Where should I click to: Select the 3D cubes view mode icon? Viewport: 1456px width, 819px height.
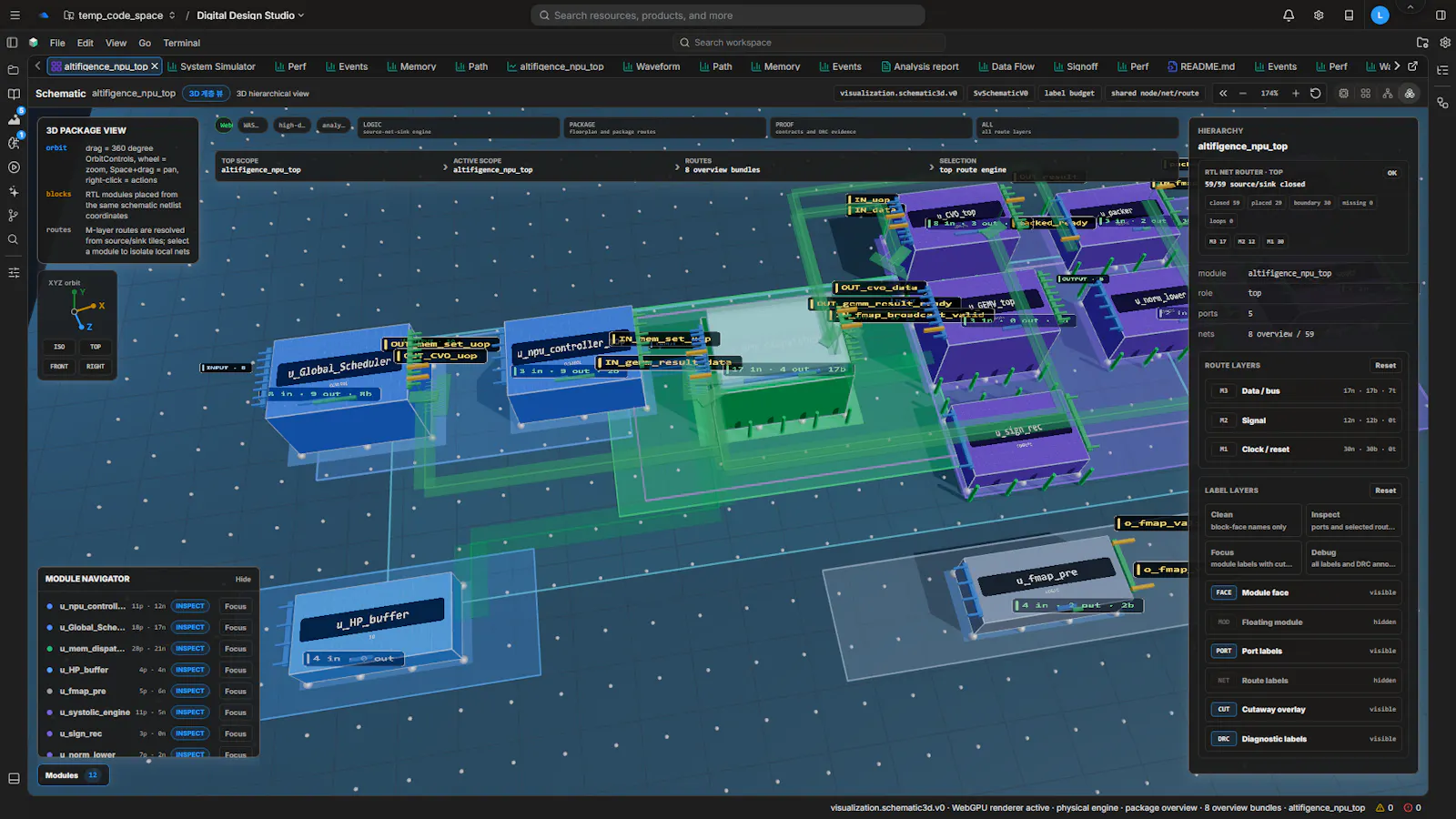click(x=1410, y=94)
